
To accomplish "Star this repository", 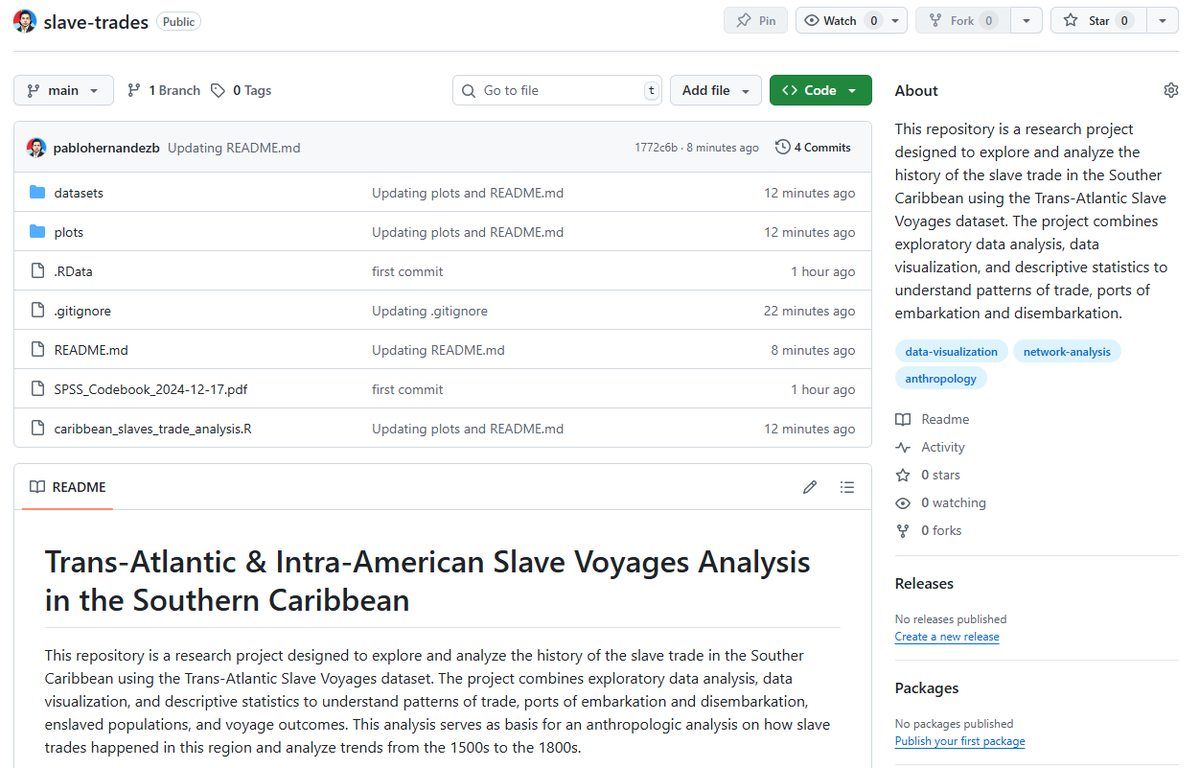I will (1097, 20).
